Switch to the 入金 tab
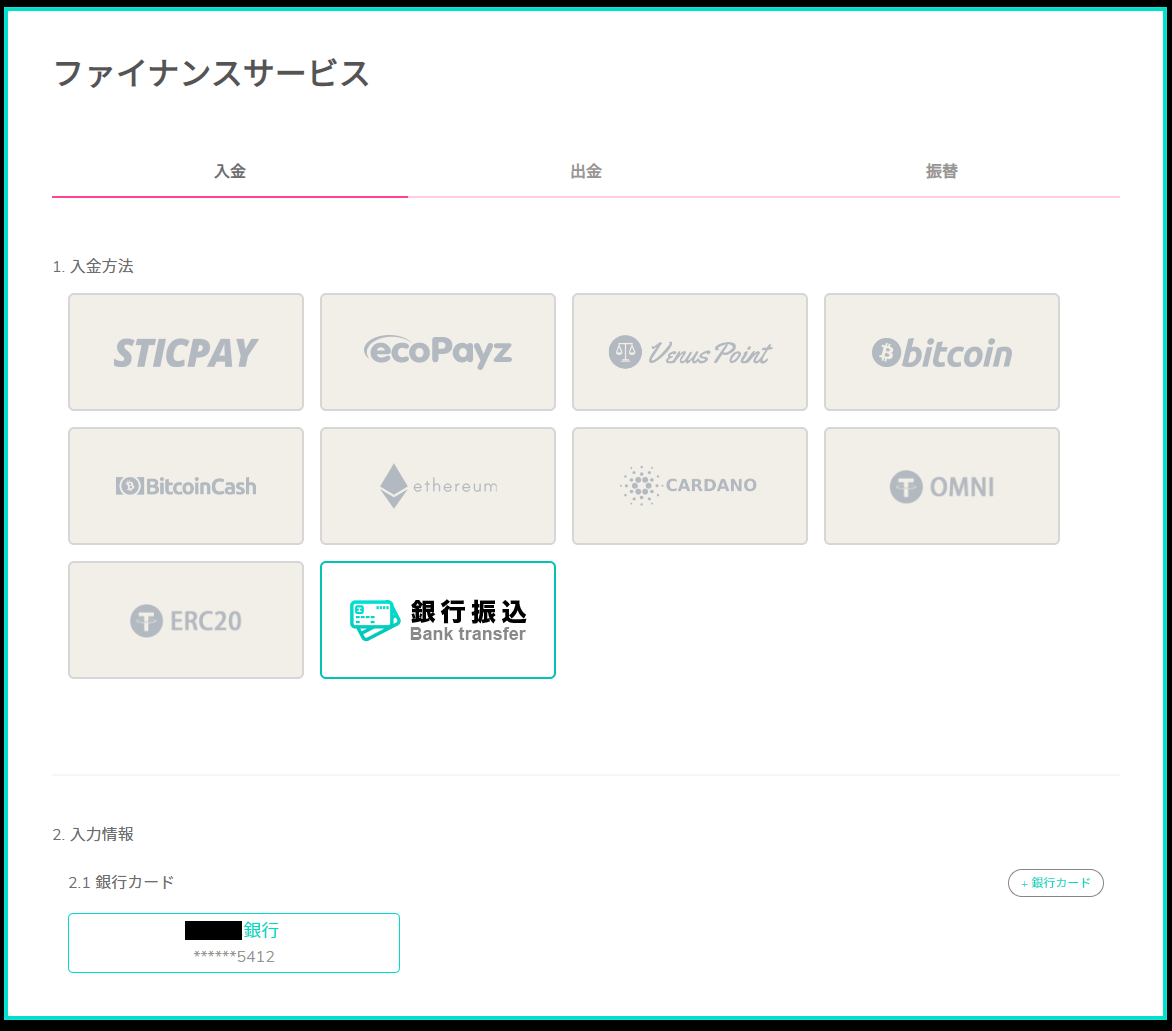Viewport: 1172px width, 1031px height. click(229, 172)
